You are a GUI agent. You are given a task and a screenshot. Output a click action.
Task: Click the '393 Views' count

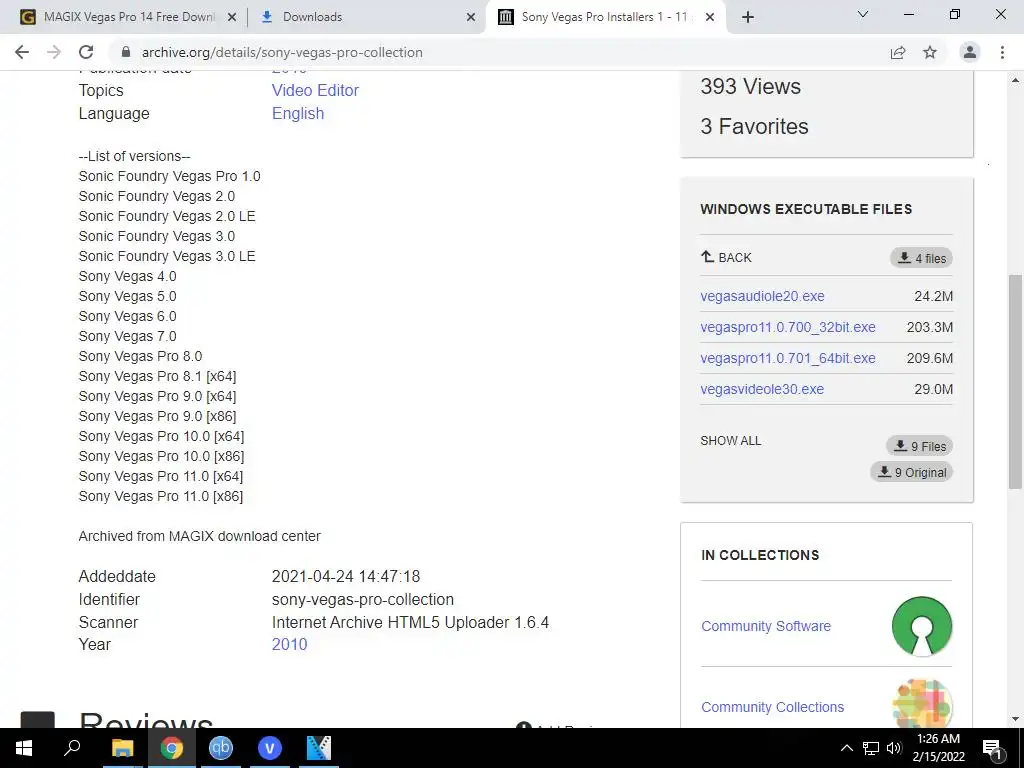(x=750, y=86)
